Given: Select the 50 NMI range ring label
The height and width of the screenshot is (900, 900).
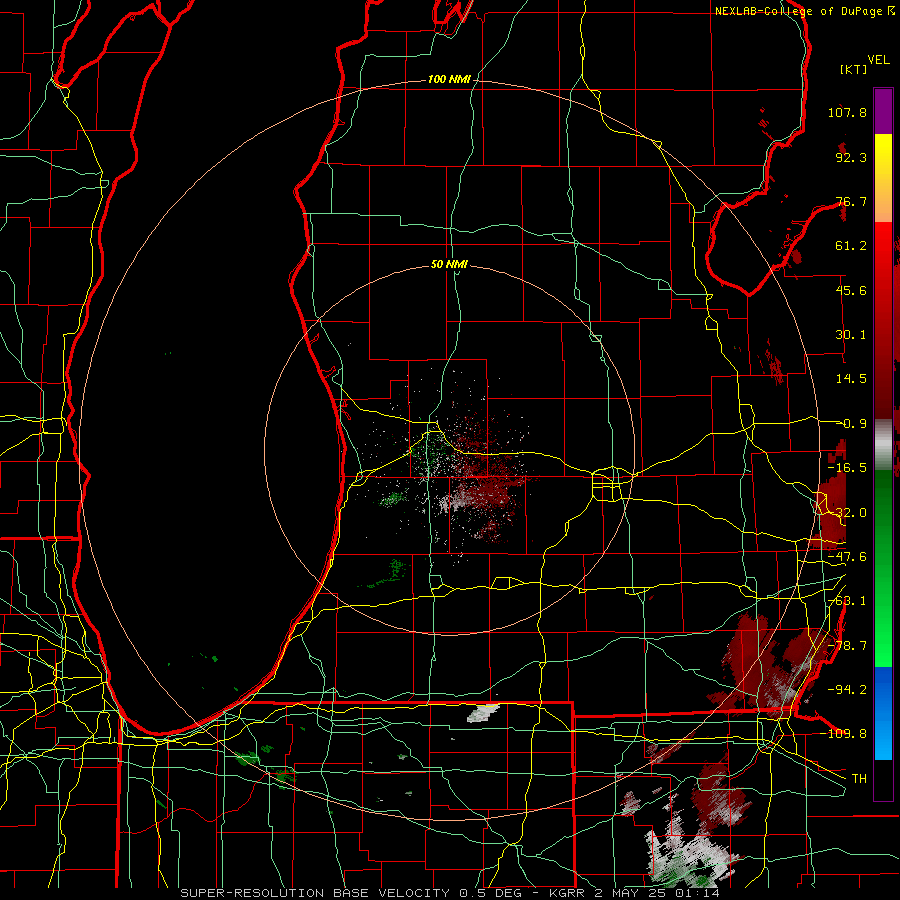Looking at the screenshot, I should [449, 264].
